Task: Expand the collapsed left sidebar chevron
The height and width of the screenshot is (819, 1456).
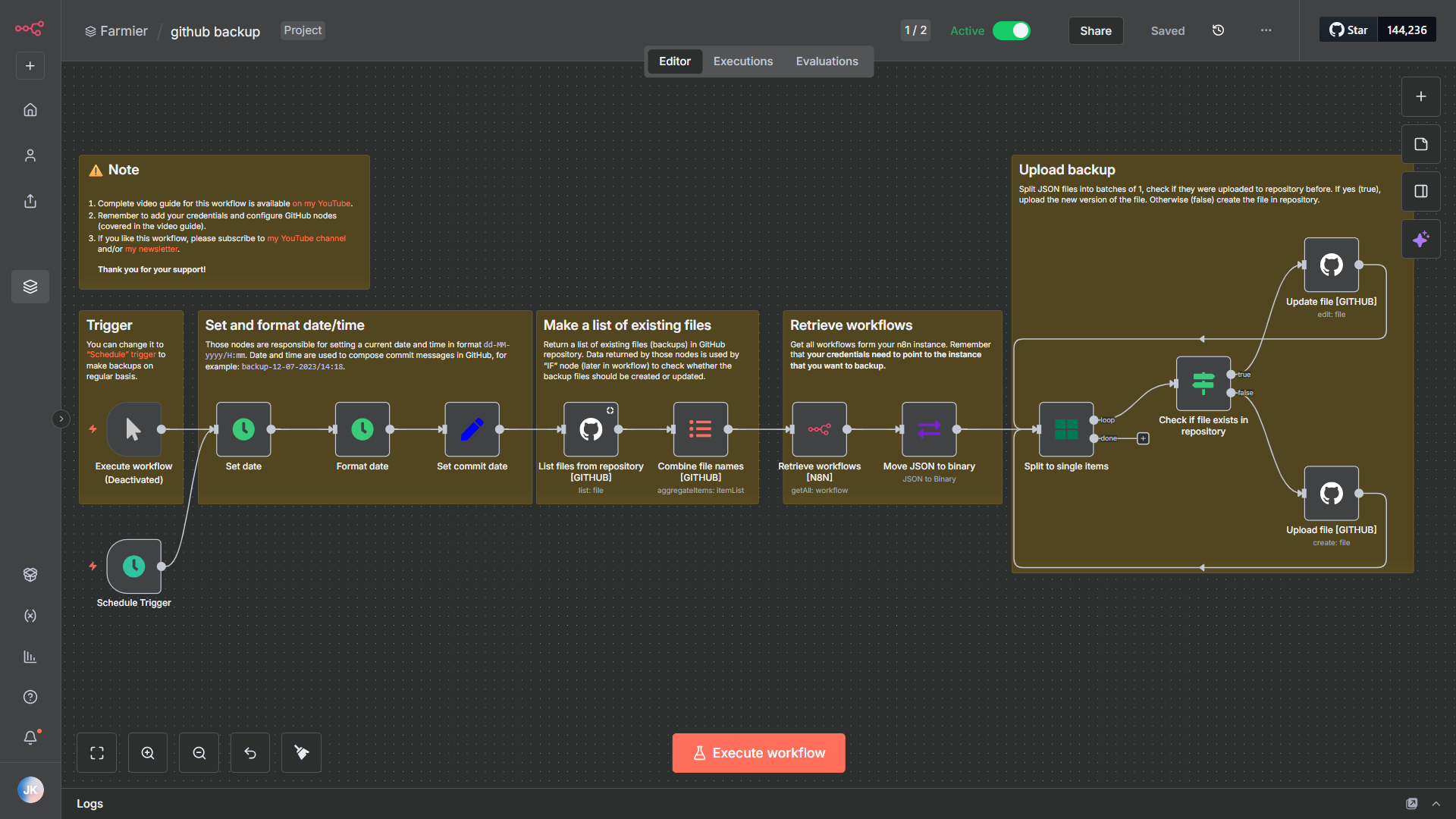Action: click(x=61, y=419)
